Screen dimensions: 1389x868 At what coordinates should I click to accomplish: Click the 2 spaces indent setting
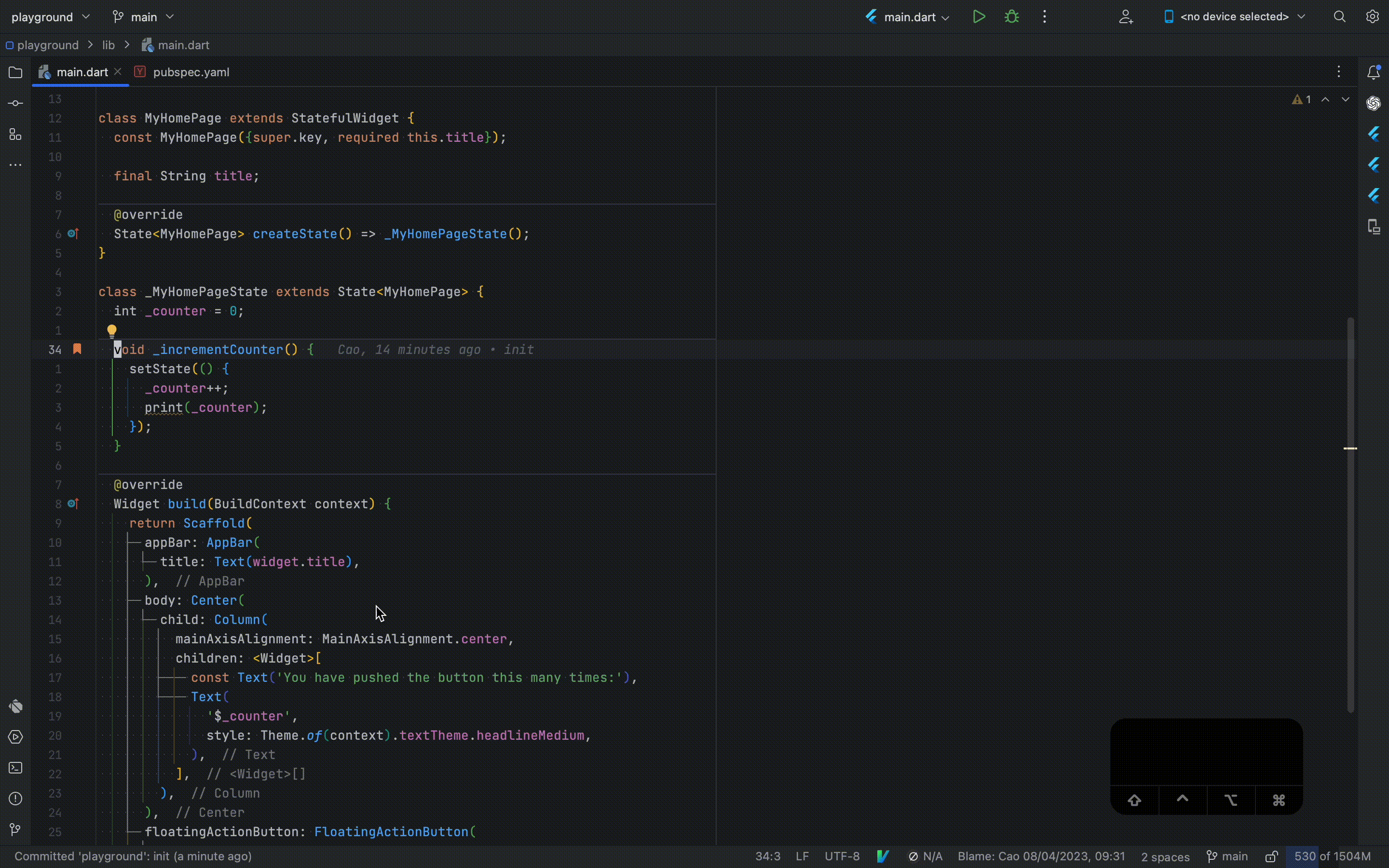[1165, 856]
